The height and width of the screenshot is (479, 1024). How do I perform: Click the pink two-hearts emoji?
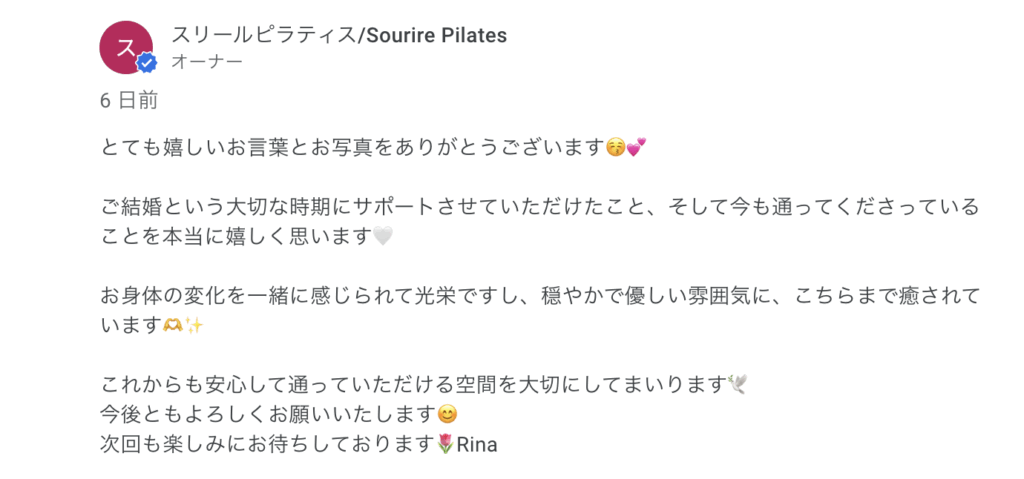(x=636, y=147)
